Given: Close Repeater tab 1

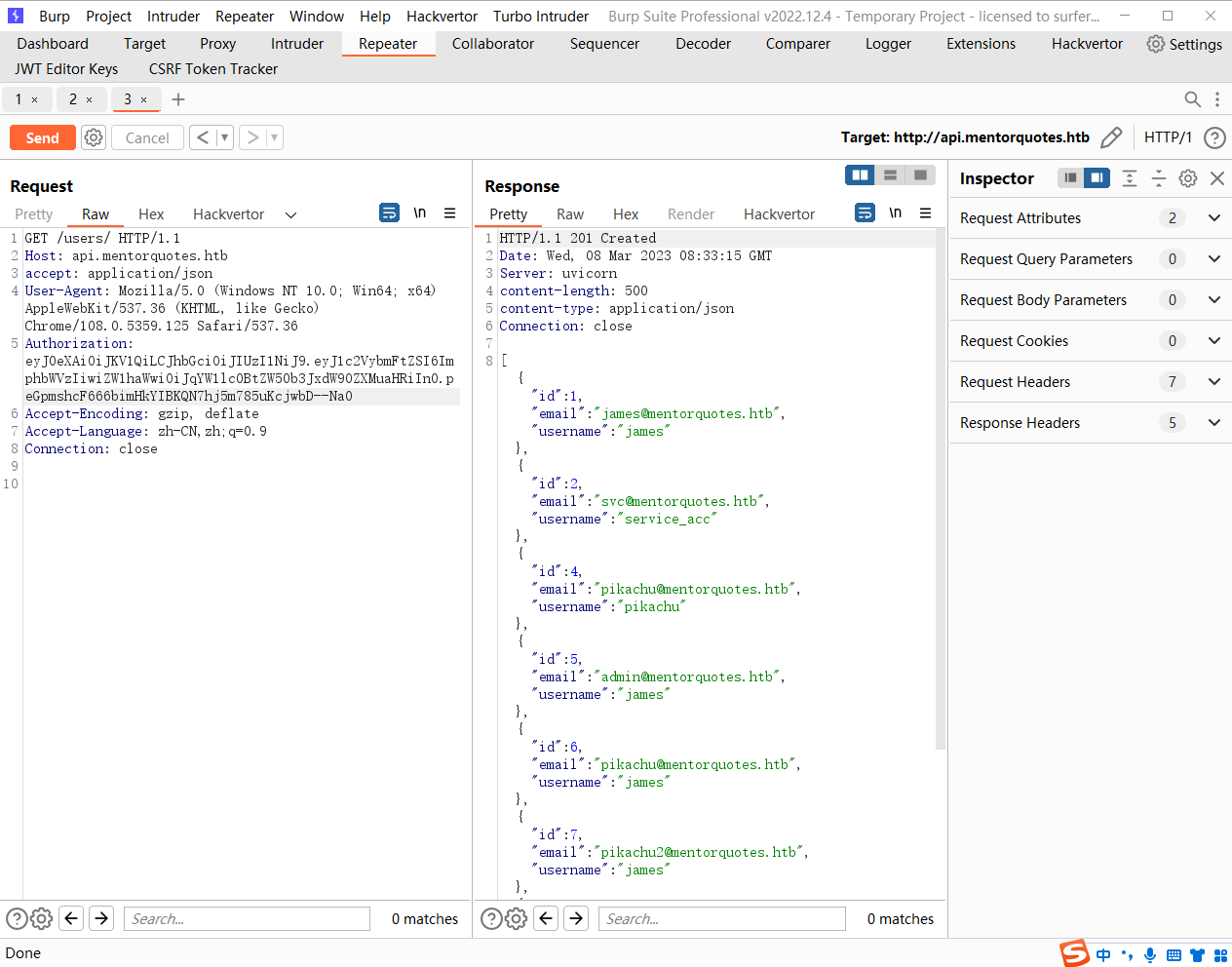Looking at the screenshot, I should tap(35, 99).
